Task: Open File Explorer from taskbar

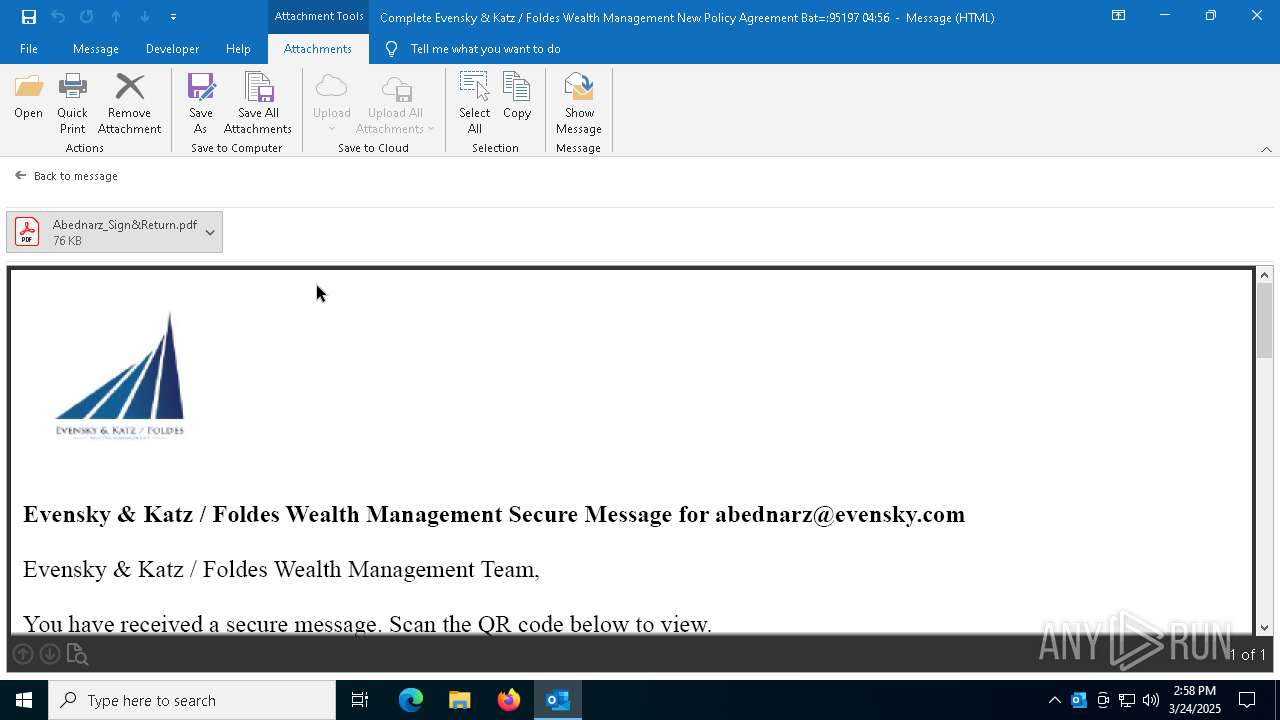Action: (x=460, y=700)
